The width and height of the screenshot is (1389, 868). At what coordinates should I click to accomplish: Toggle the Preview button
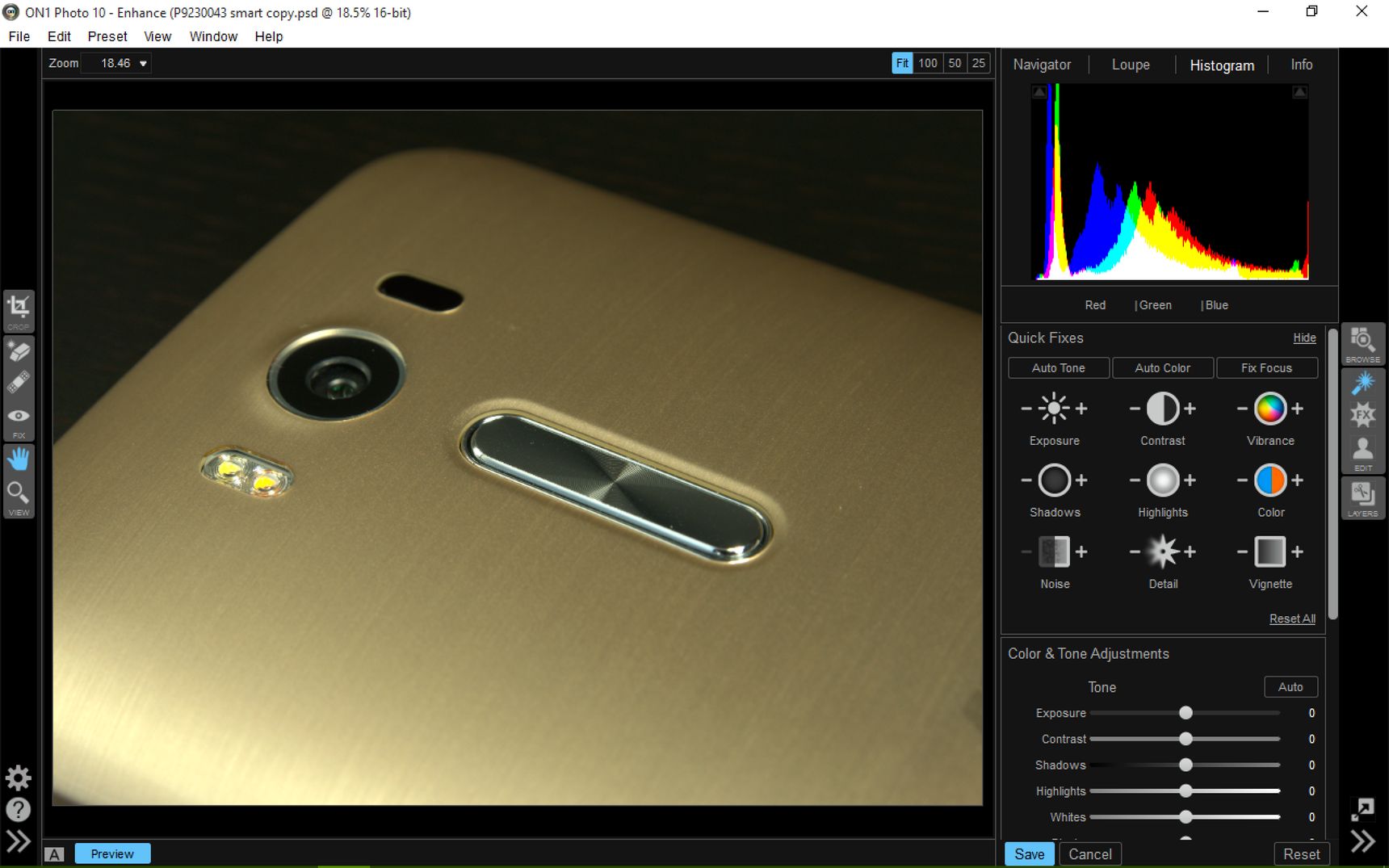click(112, 853)
